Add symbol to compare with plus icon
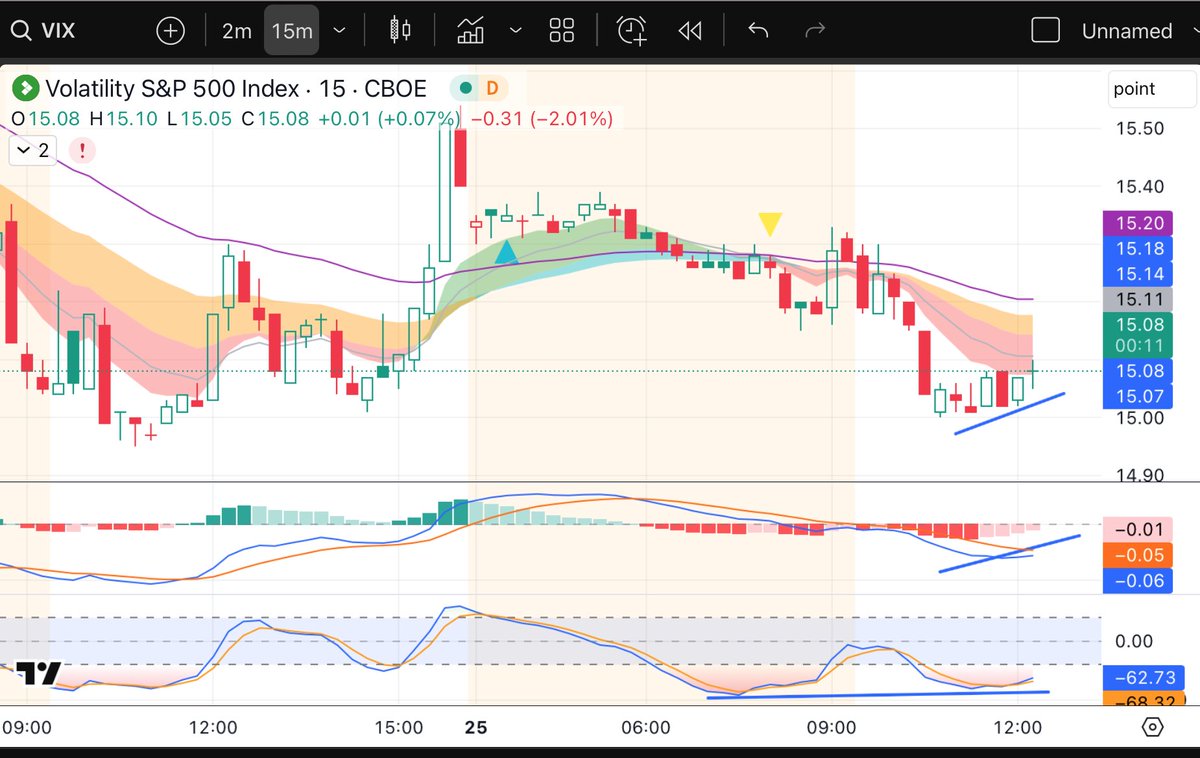 [171, 31]
